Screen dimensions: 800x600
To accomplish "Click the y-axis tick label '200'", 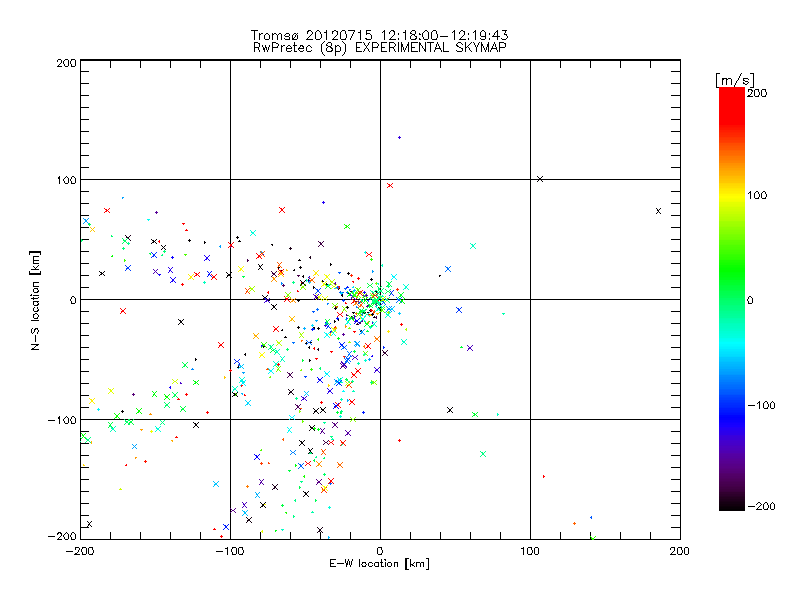I will pyautogui.click(x=66, y=63).
